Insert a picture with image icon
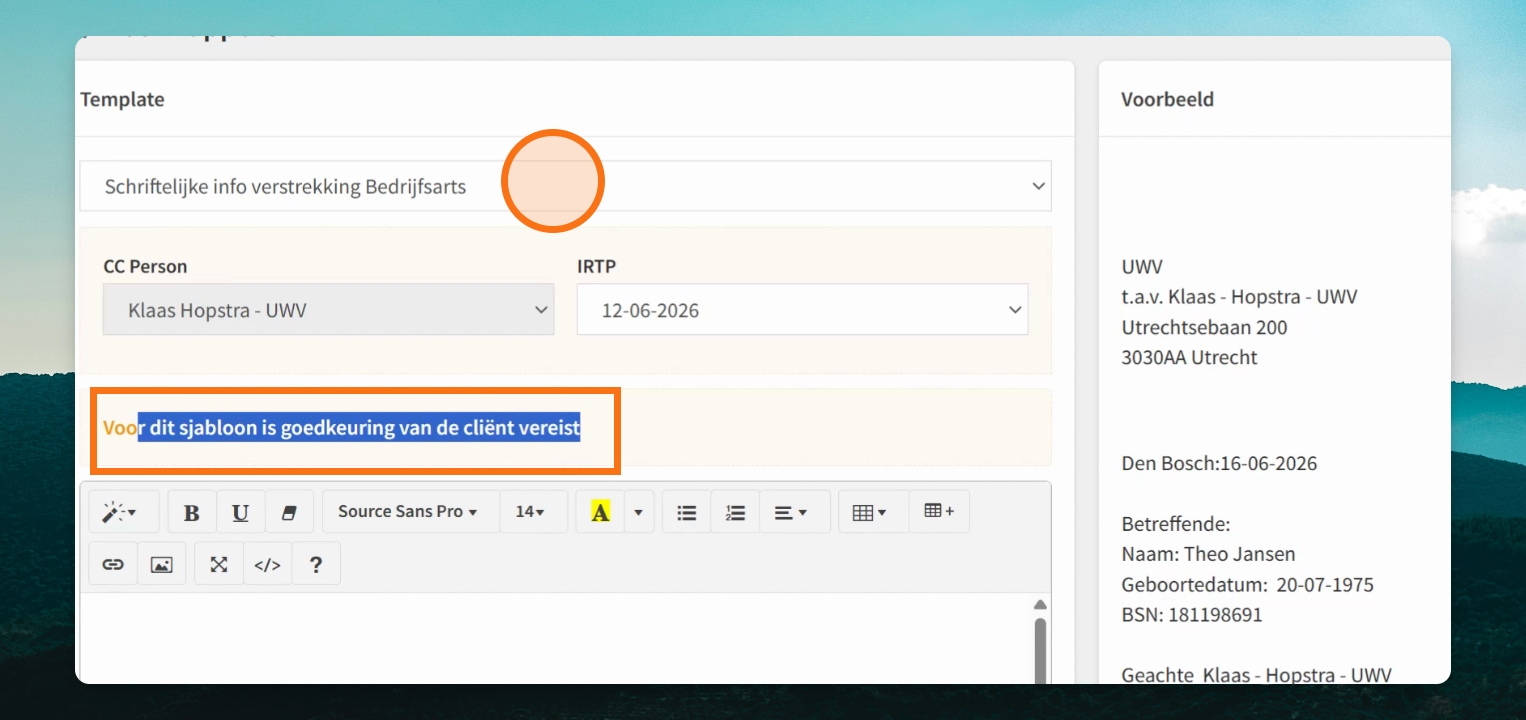 pyautogui.click(x=162, y=564)
